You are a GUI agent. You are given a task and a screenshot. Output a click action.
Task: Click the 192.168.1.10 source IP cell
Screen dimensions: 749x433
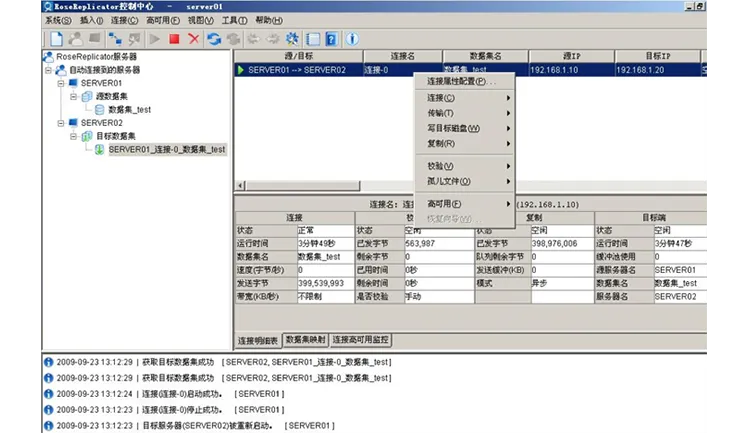(571, 70)
